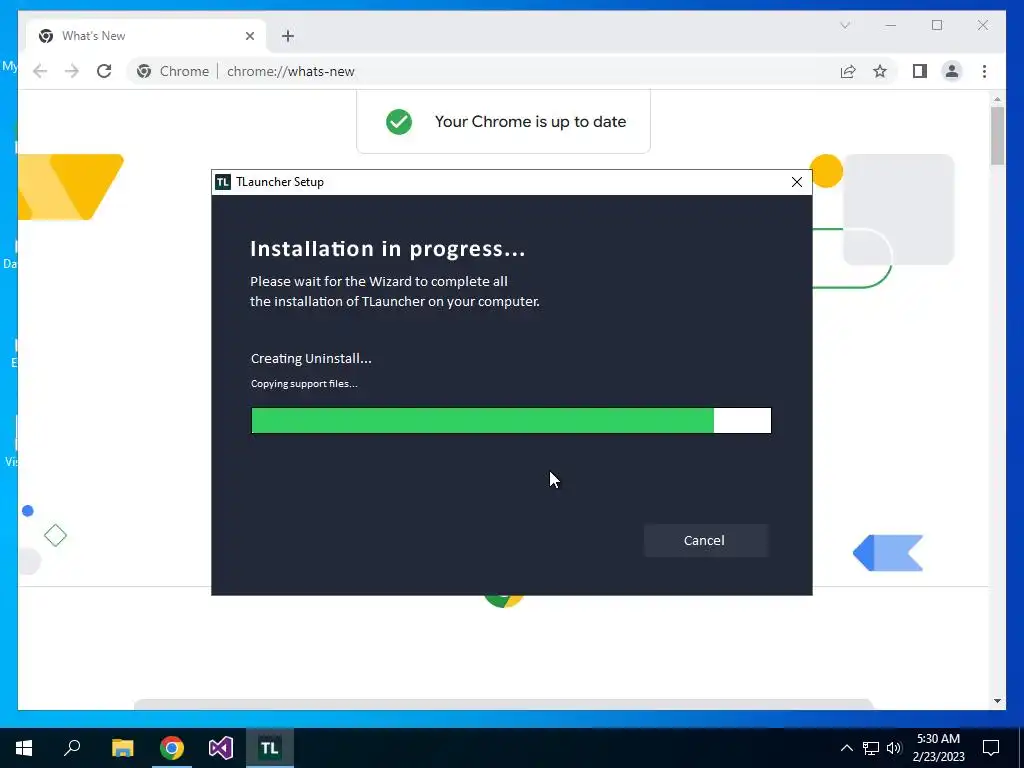Open the tab search dropdown arrow
This screenshot has height=768, width=1024.
[845, 25]
